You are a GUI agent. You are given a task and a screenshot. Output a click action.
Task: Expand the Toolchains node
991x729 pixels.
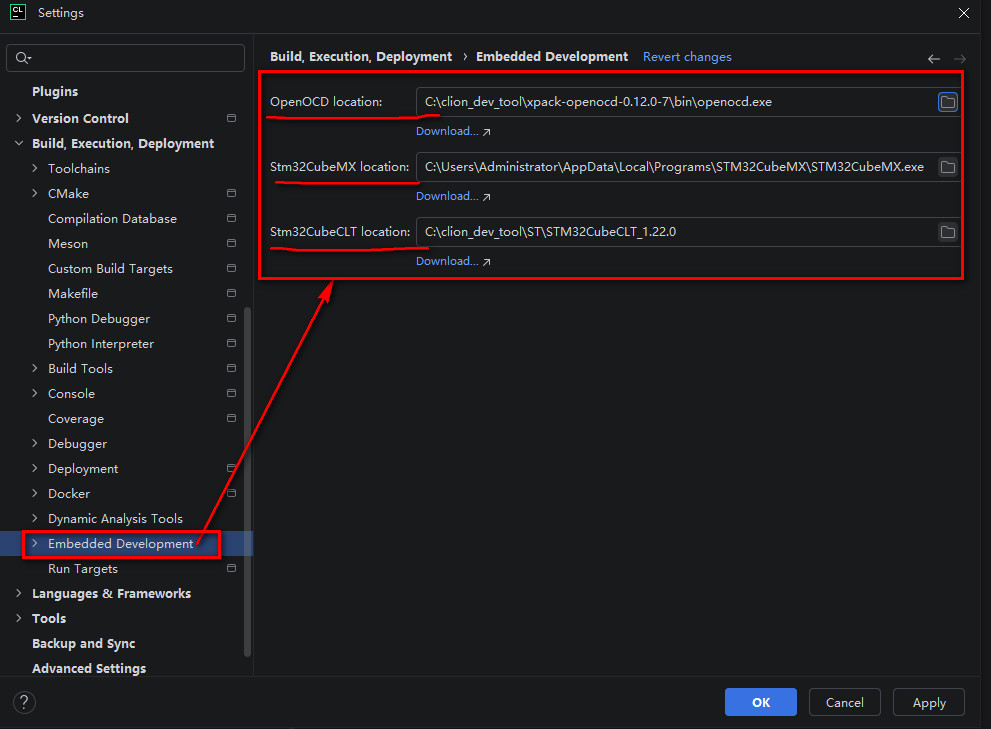point(35,168)
